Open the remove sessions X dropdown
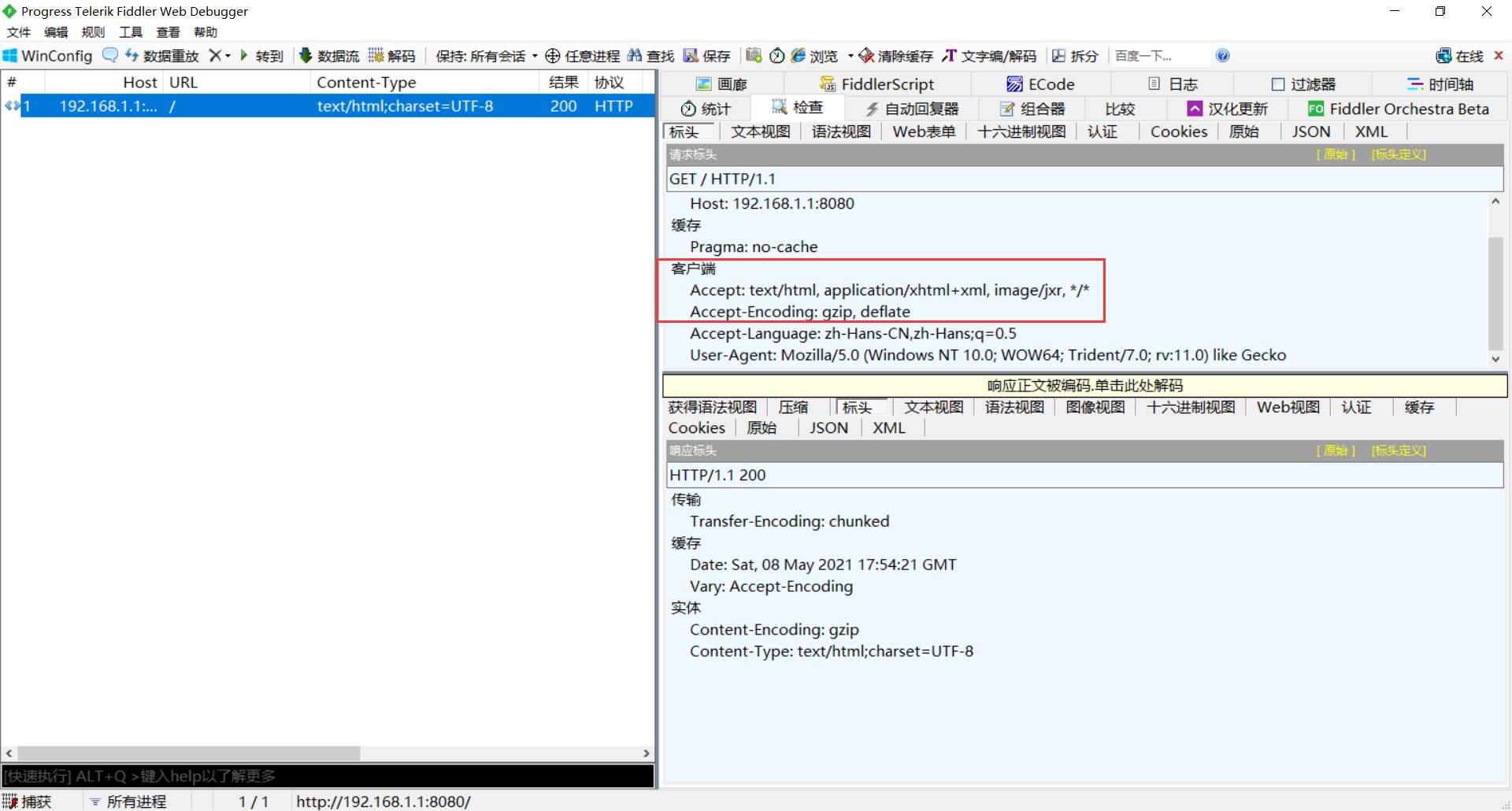This screenshot has height=811, width=1512. tap(219, 56)
